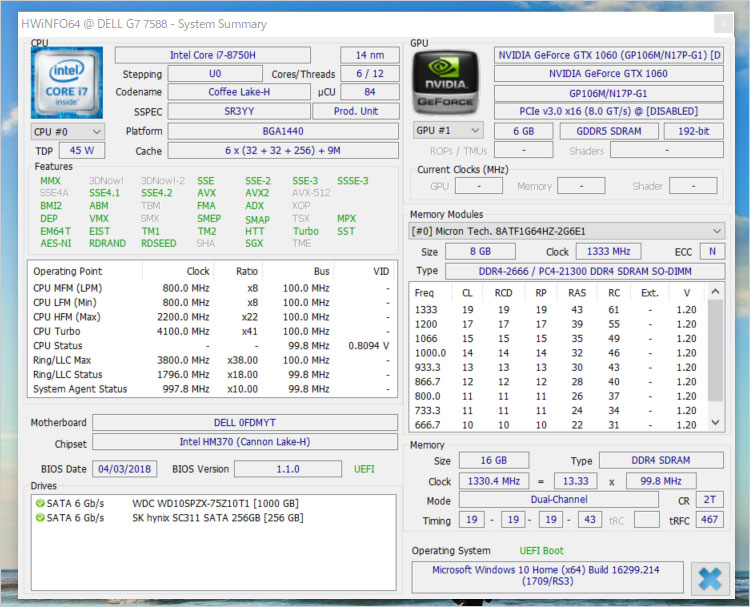
Task: Click the SSE4.1 feature label
Action: (104, 193)
